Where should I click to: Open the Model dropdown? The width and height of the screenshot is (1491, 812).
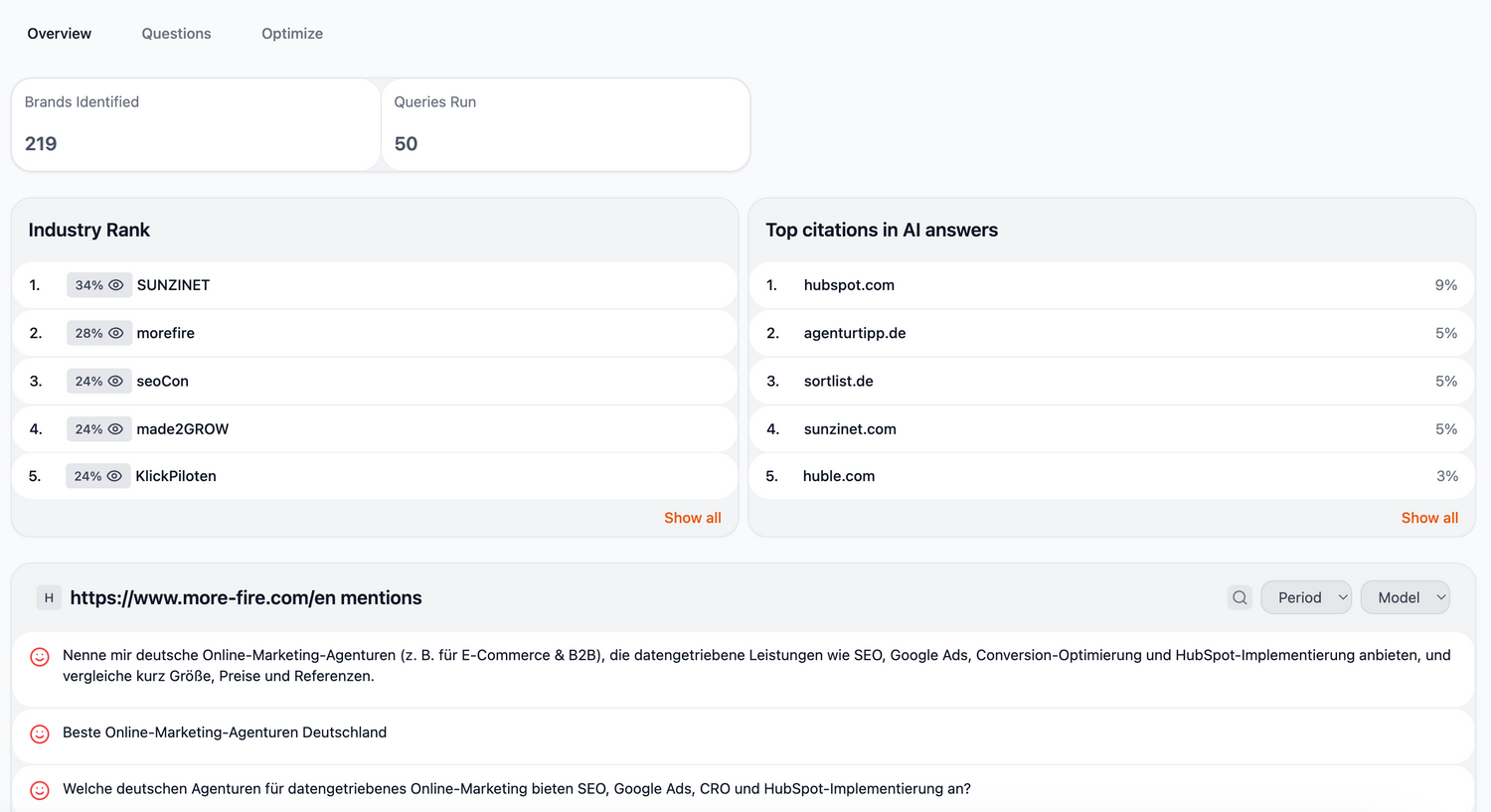pos(1405,597)
